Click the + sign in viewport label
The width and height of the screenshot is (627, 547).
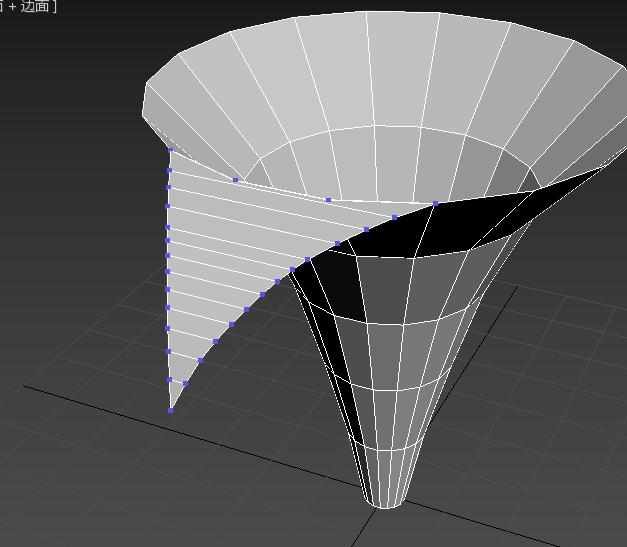tap(12, 6)
